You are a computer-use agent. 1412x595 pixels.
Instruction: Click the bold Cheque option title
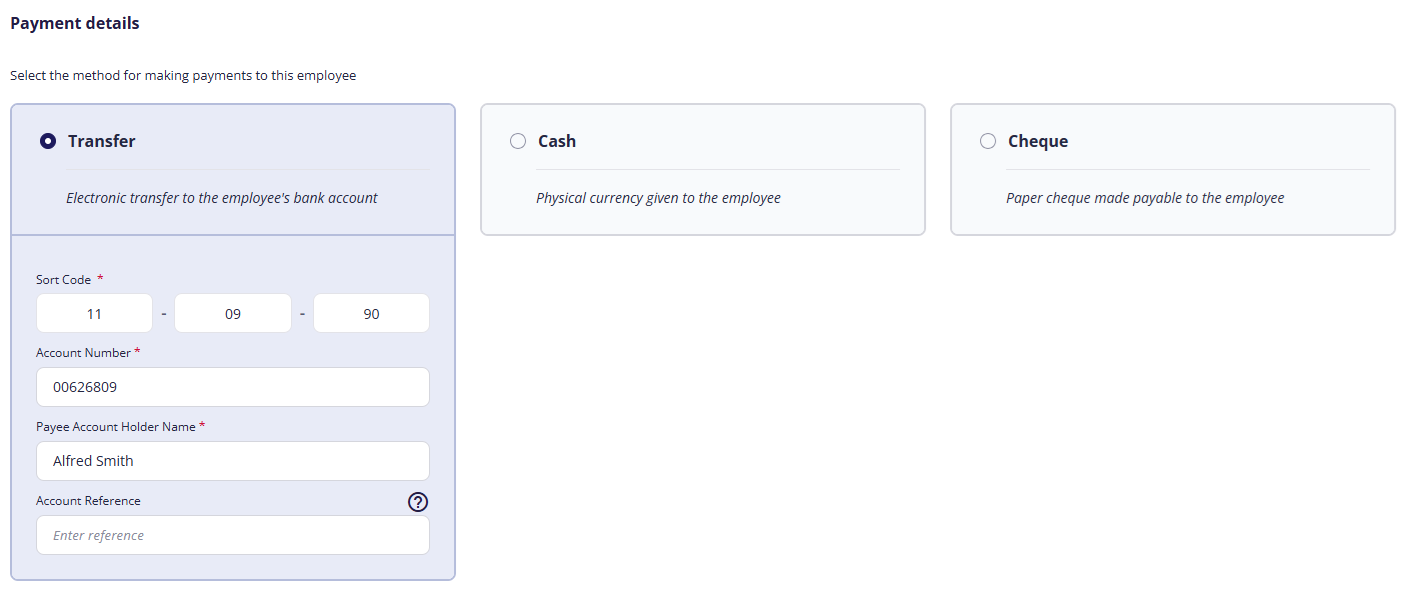(x=1038, y=141)
